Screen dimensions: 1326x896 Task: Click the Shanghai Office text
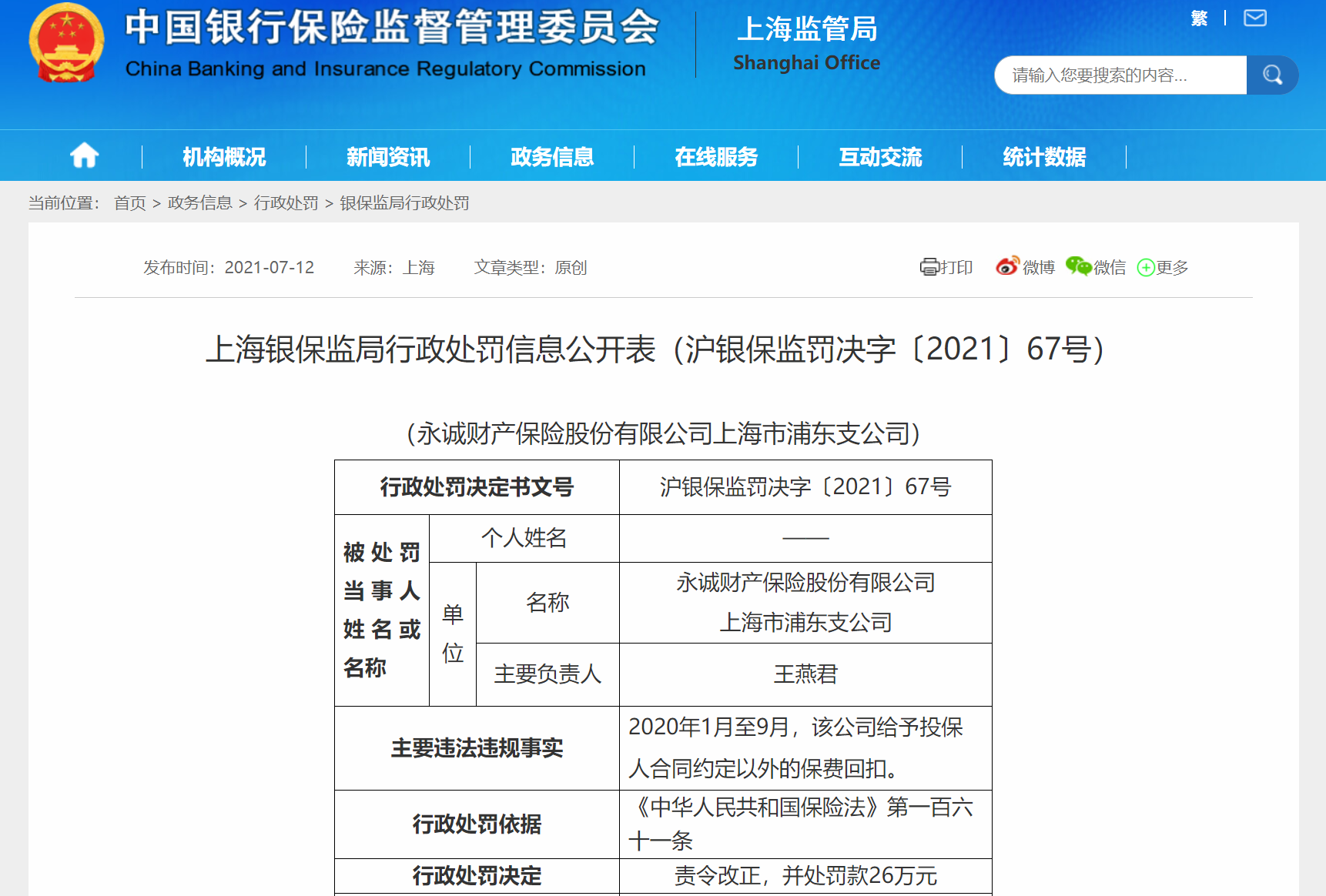[x=806, y=62]
